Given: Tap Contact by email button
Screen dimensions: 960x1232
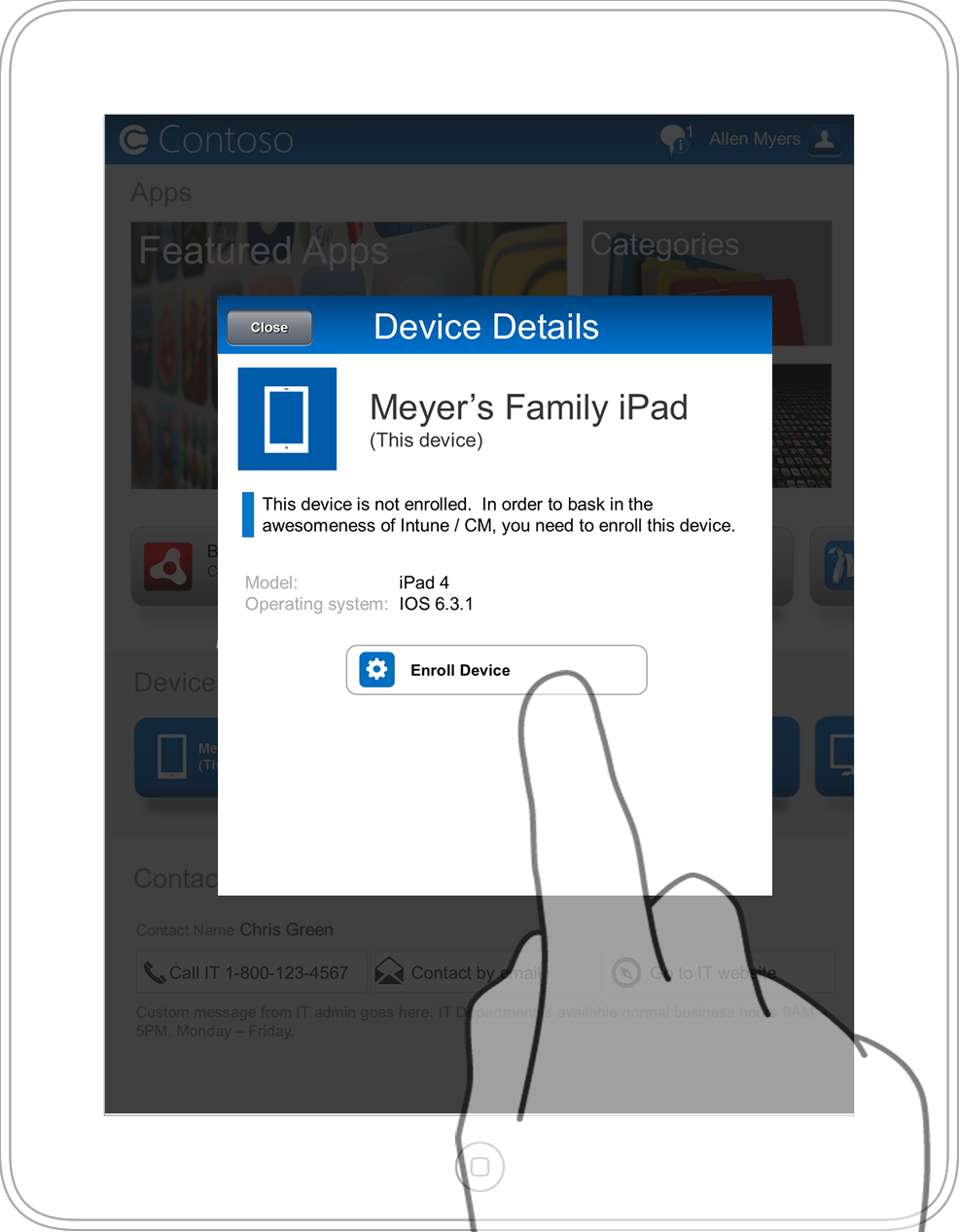Looking at the screenshot, I should [486, 972].
